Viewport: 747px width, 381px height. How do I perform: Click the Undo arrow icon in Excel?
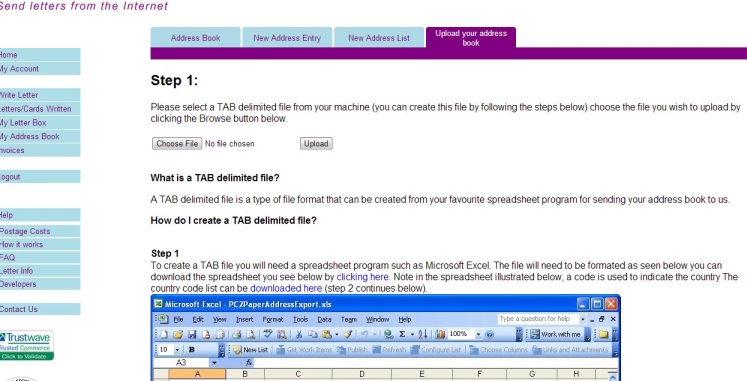pyautogui.click(x=364, y=334)
